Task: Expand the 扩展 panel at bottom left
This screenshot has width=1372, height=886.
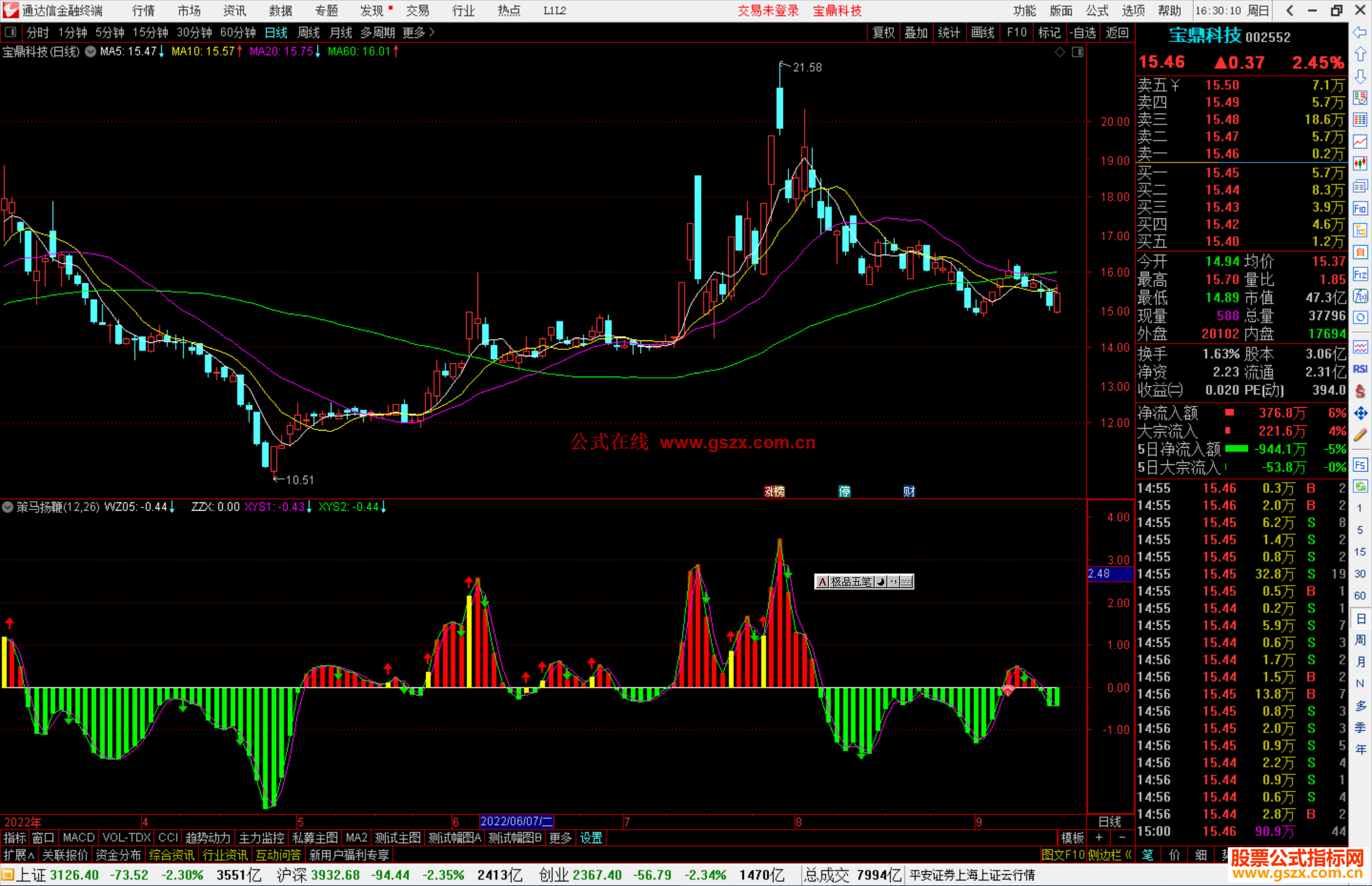Action: pyautogui.click(x=18, y=855)
